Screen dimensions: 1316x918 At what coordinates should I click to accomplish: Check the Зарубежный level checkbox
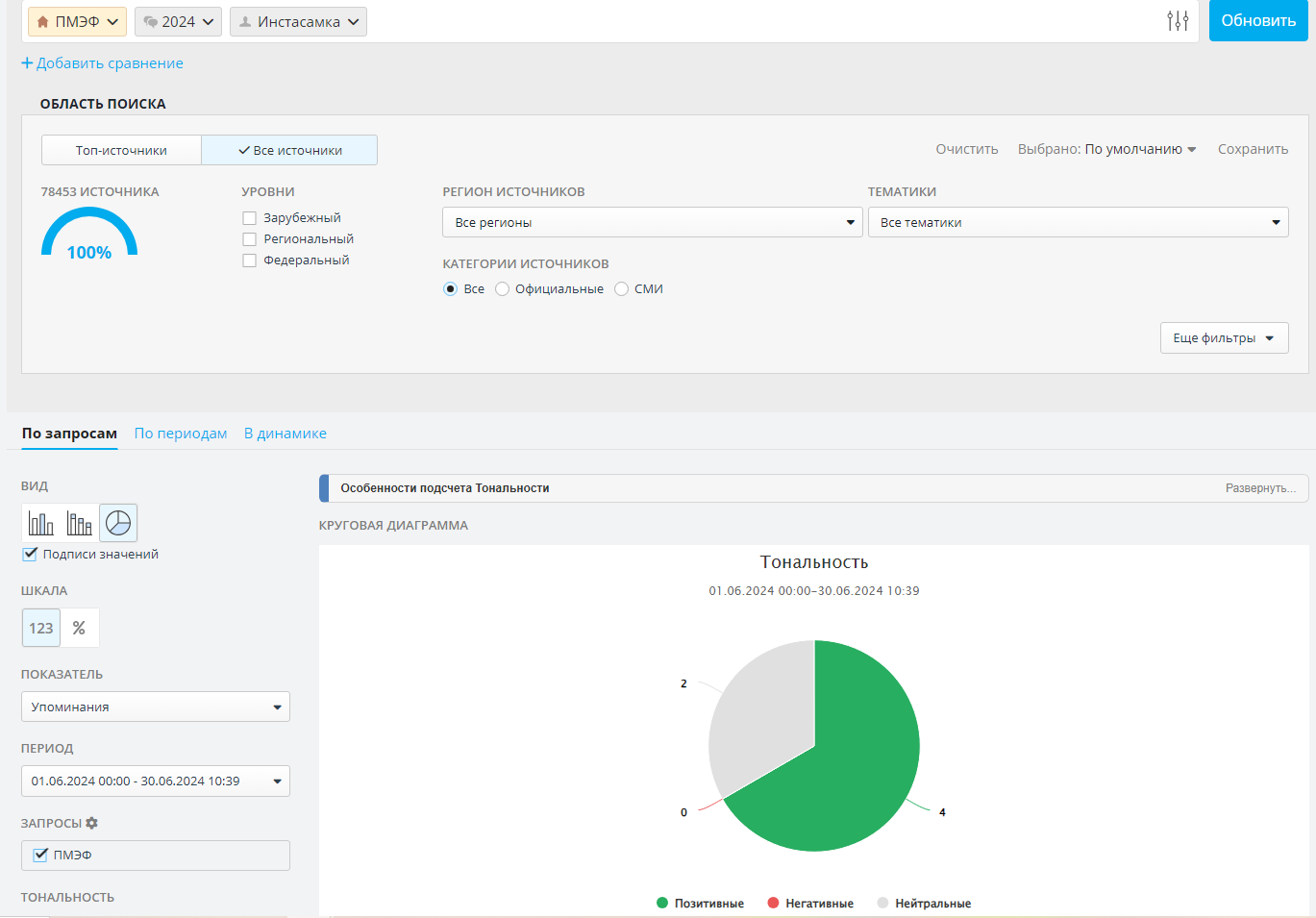pyautogui.click(x=249, y=218)
